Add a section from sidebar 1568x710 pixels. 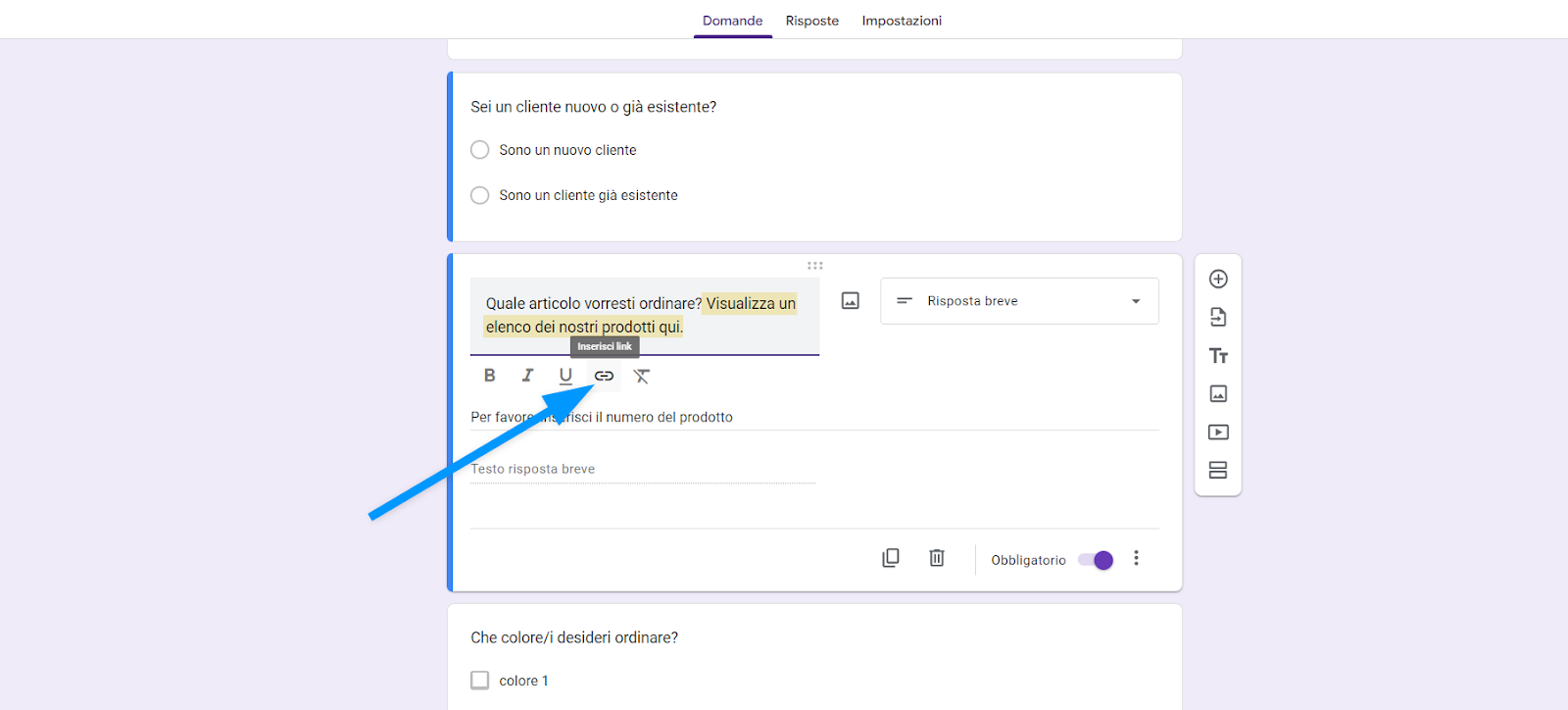pos(1218,471)
